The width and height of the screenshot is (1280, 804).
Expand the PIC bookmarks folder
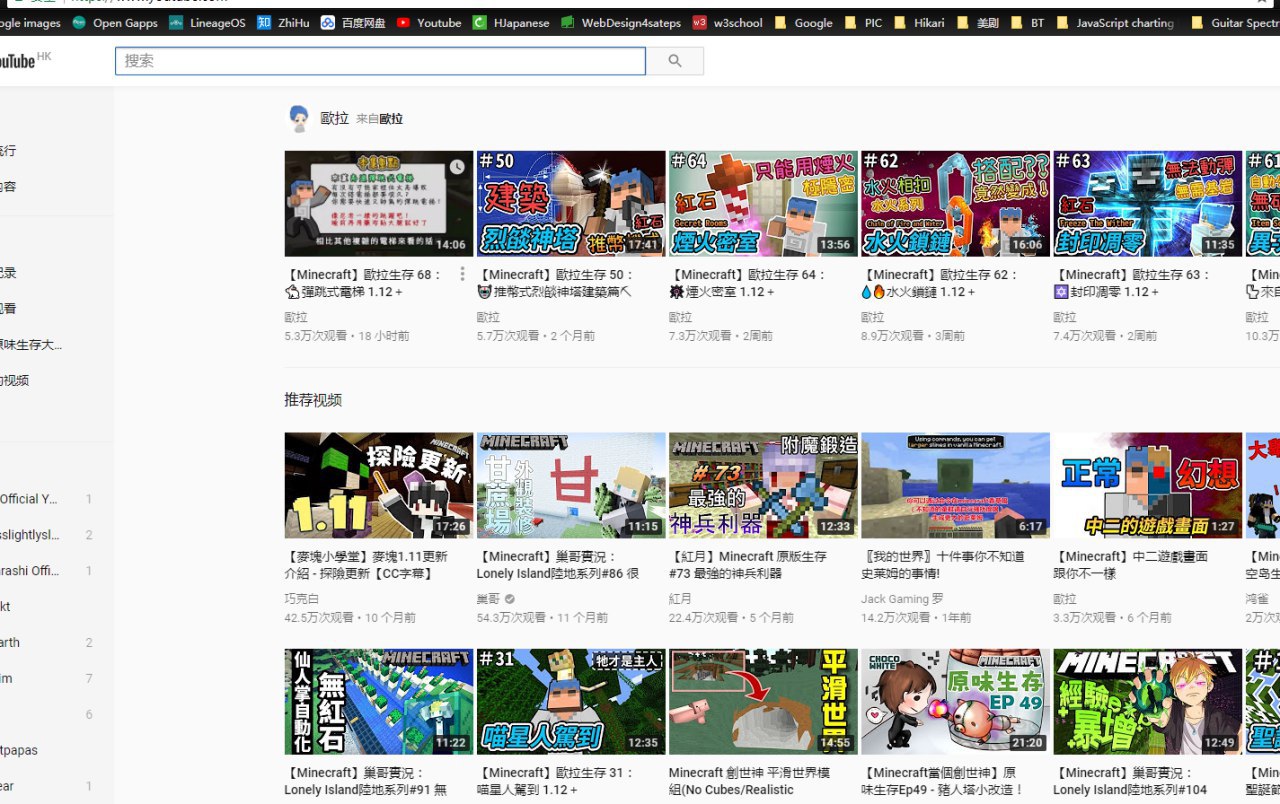[864, 22]
